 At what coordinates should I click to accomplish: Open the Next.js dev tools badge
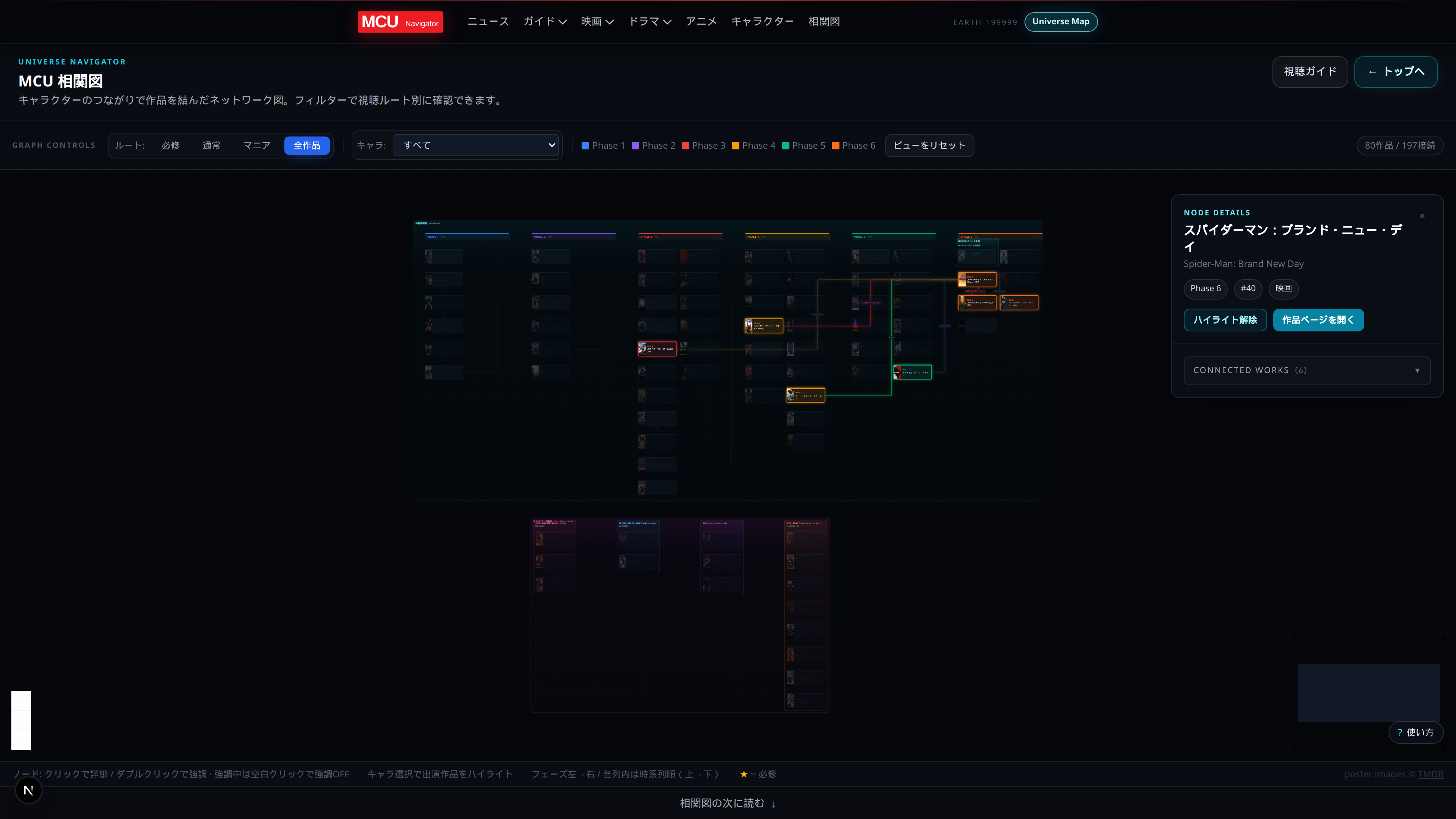(x=28, y=790)
